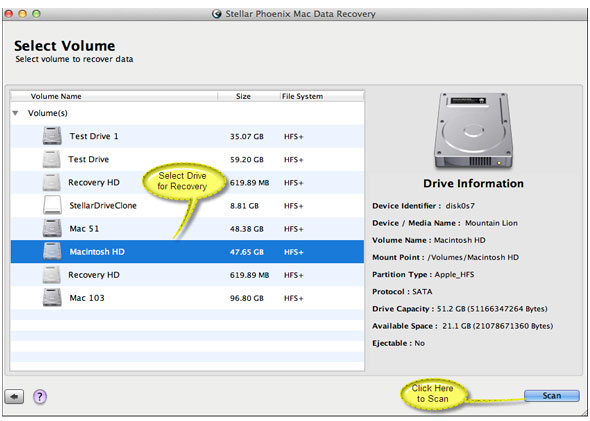Click the 8.81 GB size cell
This screenshot has height=421, width=590.
244,206
